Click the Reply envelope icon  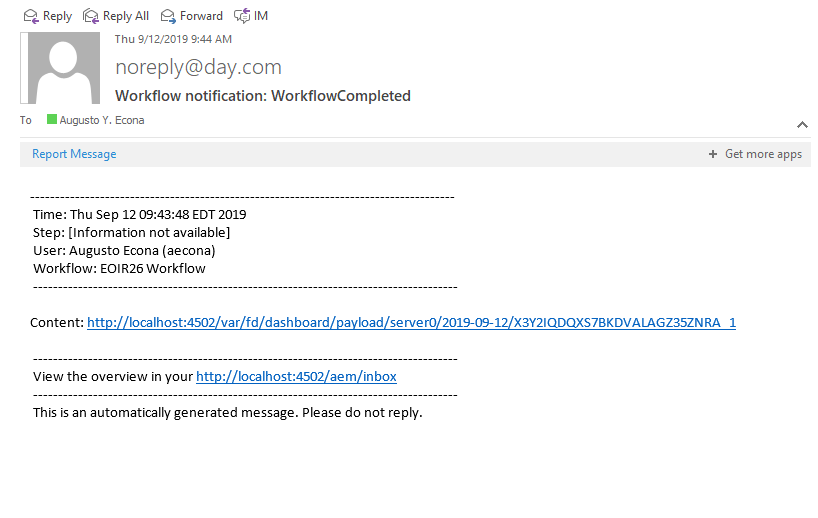pyautogui.click(x=31, y=17)
